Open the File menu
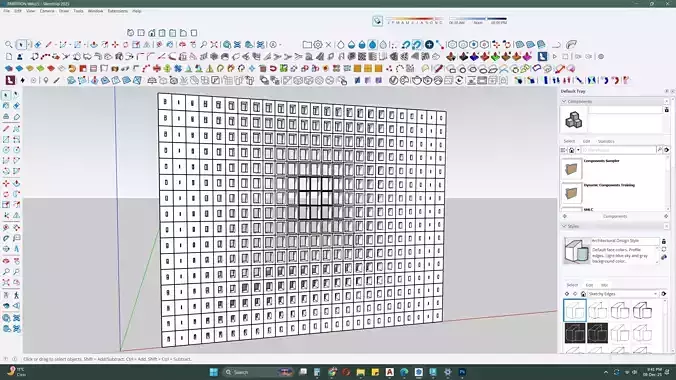676x380 pixels. tap(6, 11)
